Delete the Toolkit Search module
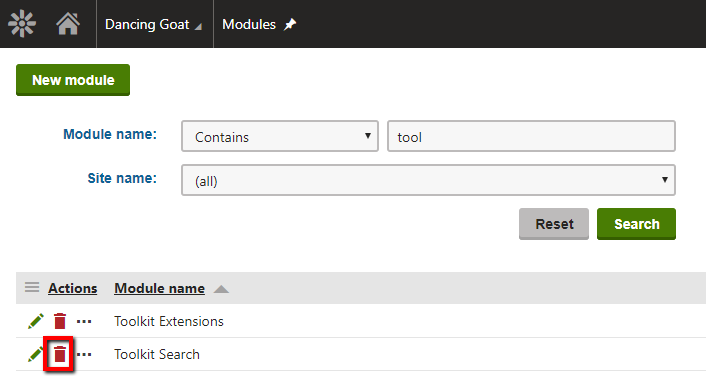The image size is (706, 376). click(x=60, y=354)
